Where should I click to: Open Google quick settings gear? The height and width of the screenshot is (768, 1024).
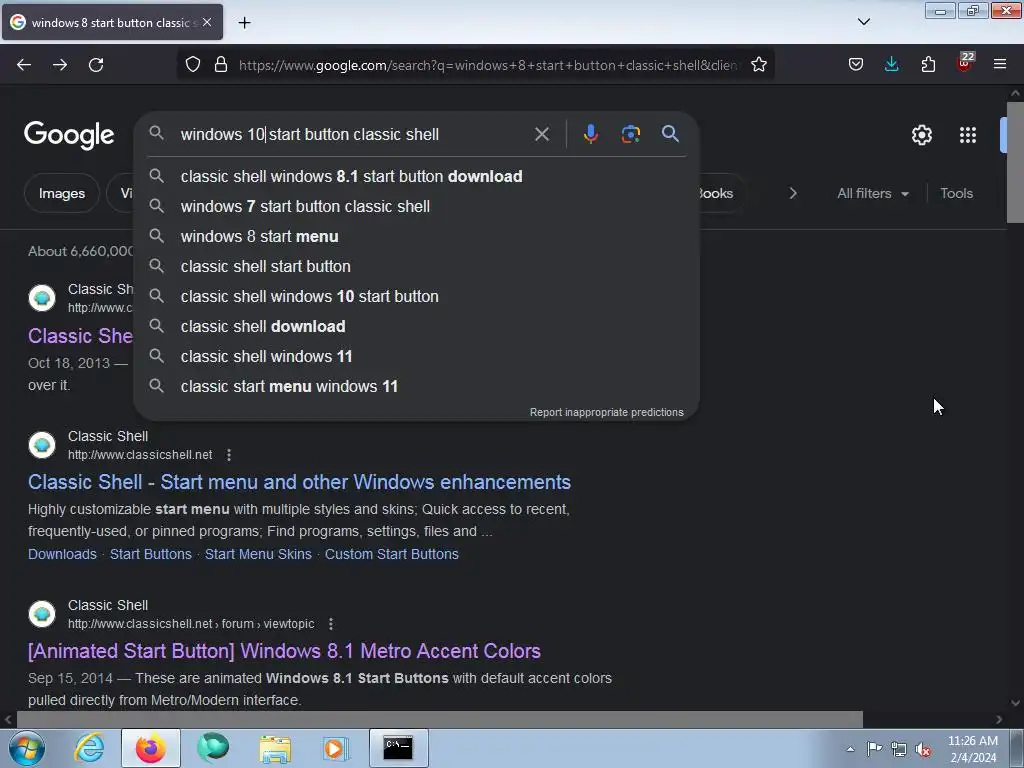[x=921, y=135]
